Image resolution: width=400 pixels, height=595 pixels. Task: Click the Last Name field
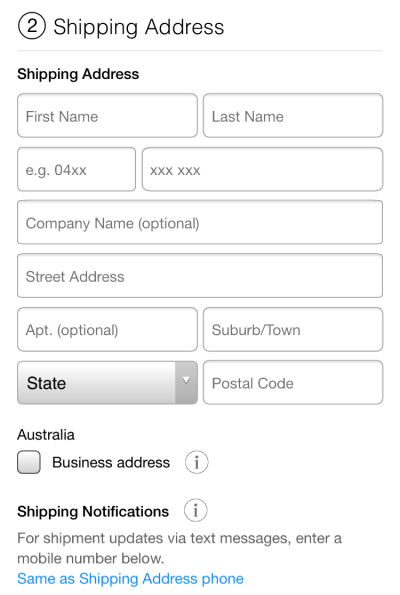(x=293, y=115)
